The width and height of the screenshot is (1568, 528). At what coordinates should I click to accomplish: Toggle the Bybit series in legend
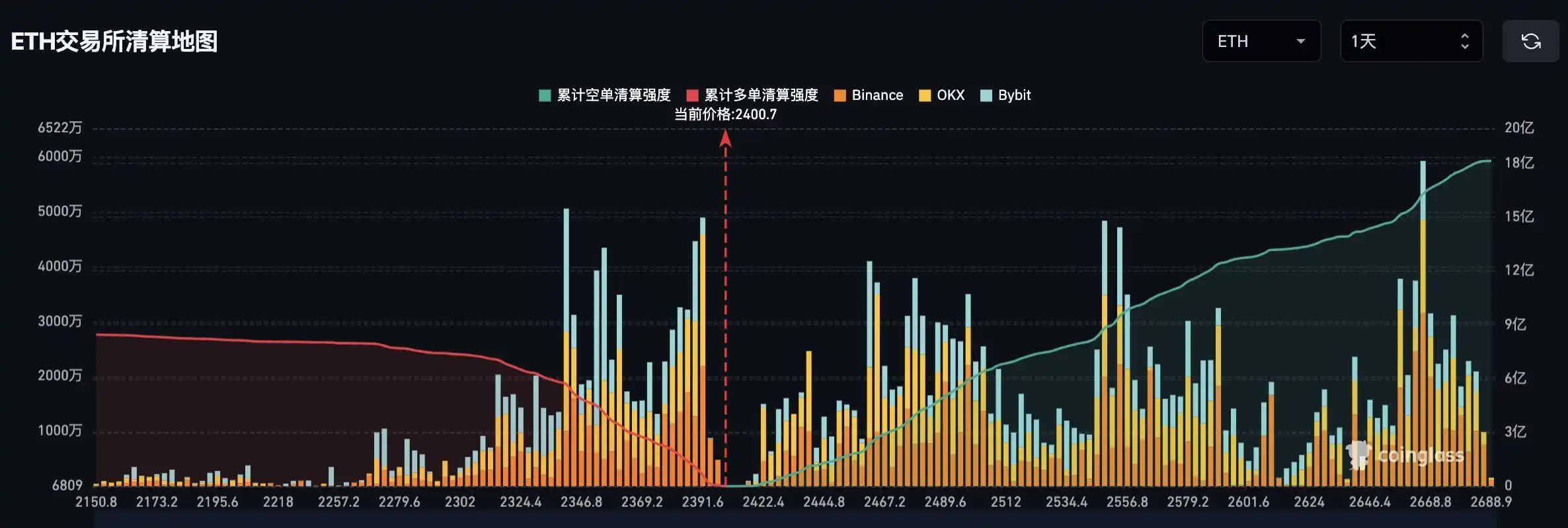[1013, 95]
